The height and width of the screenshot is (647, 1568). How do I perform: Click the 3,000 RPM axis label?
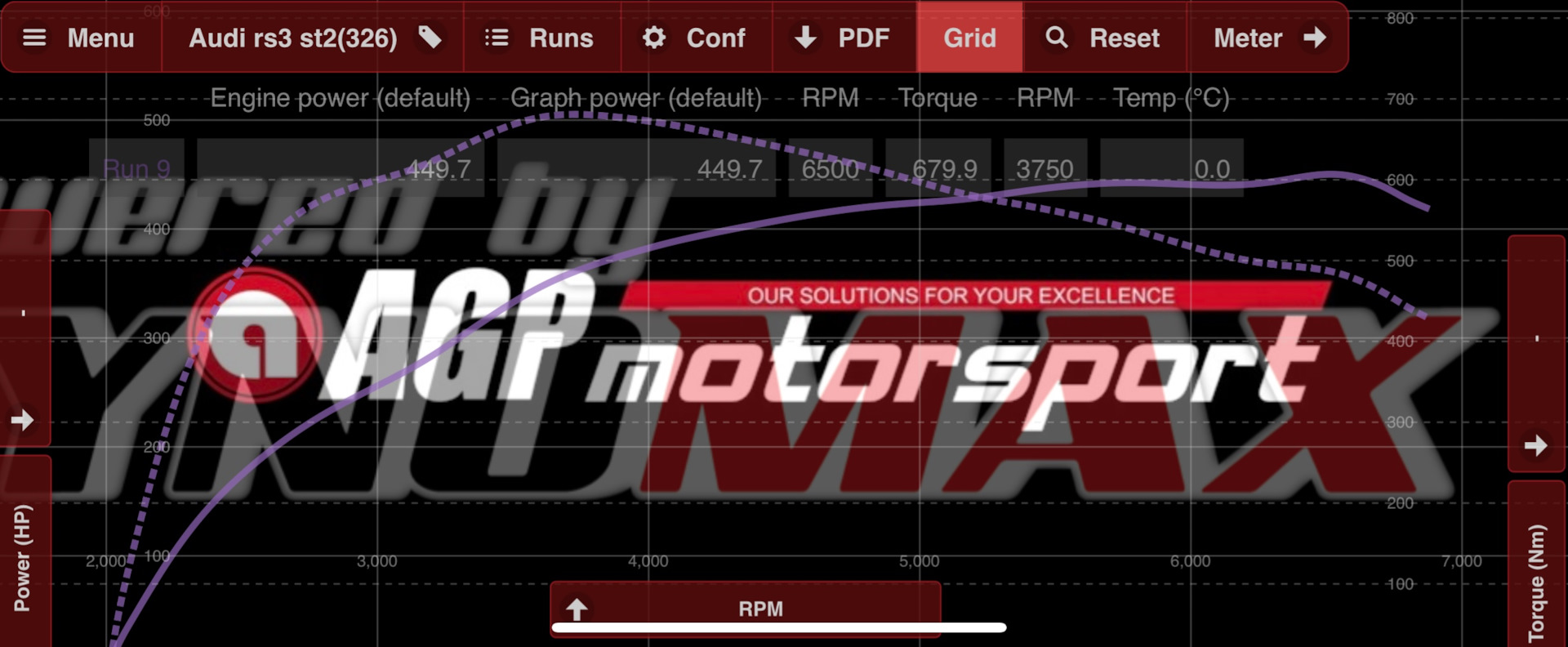(377, 561)
